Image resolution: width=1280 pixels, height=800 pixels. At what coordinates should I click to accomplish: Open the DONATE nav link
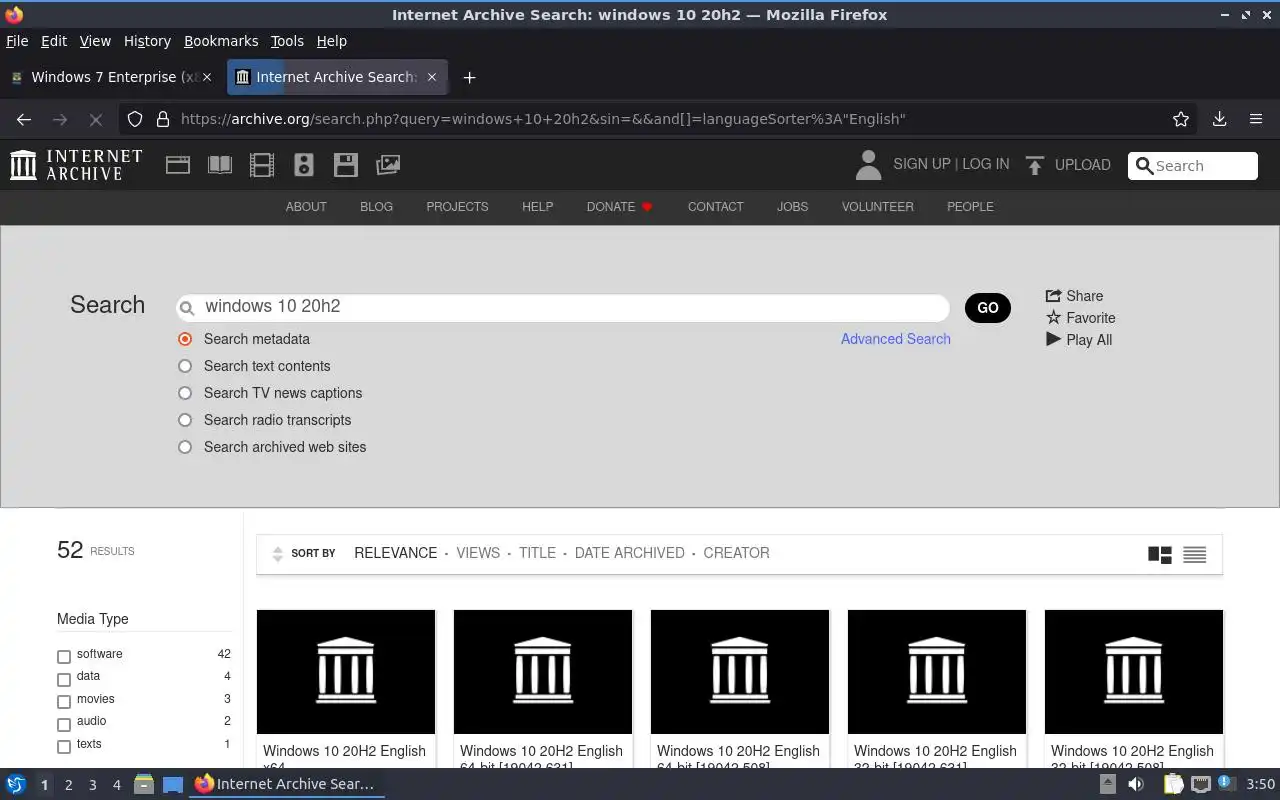[x=620, y=207]
